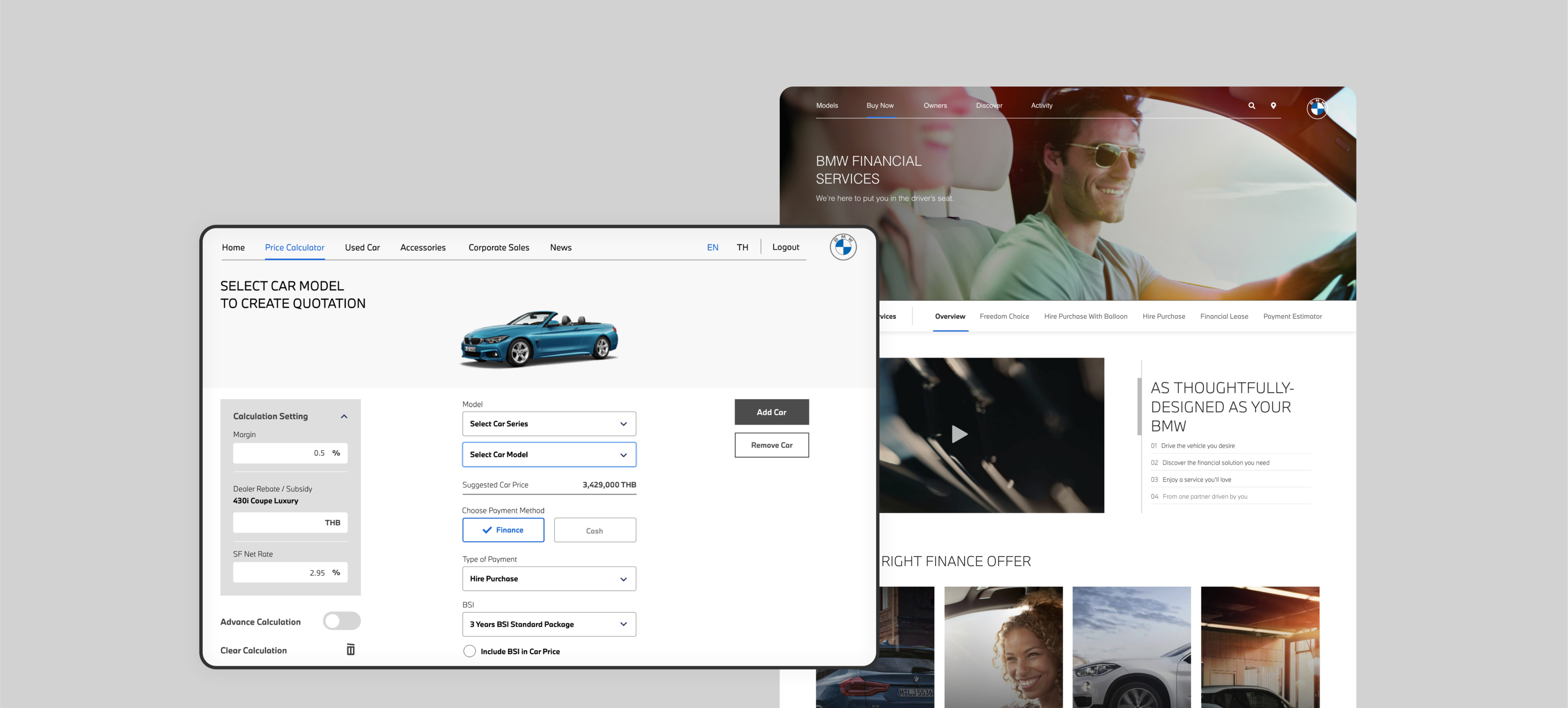This screenshot has width=1568, height=708.
Task: Open Models menu on BMW website
Action: tap(827, 105)
